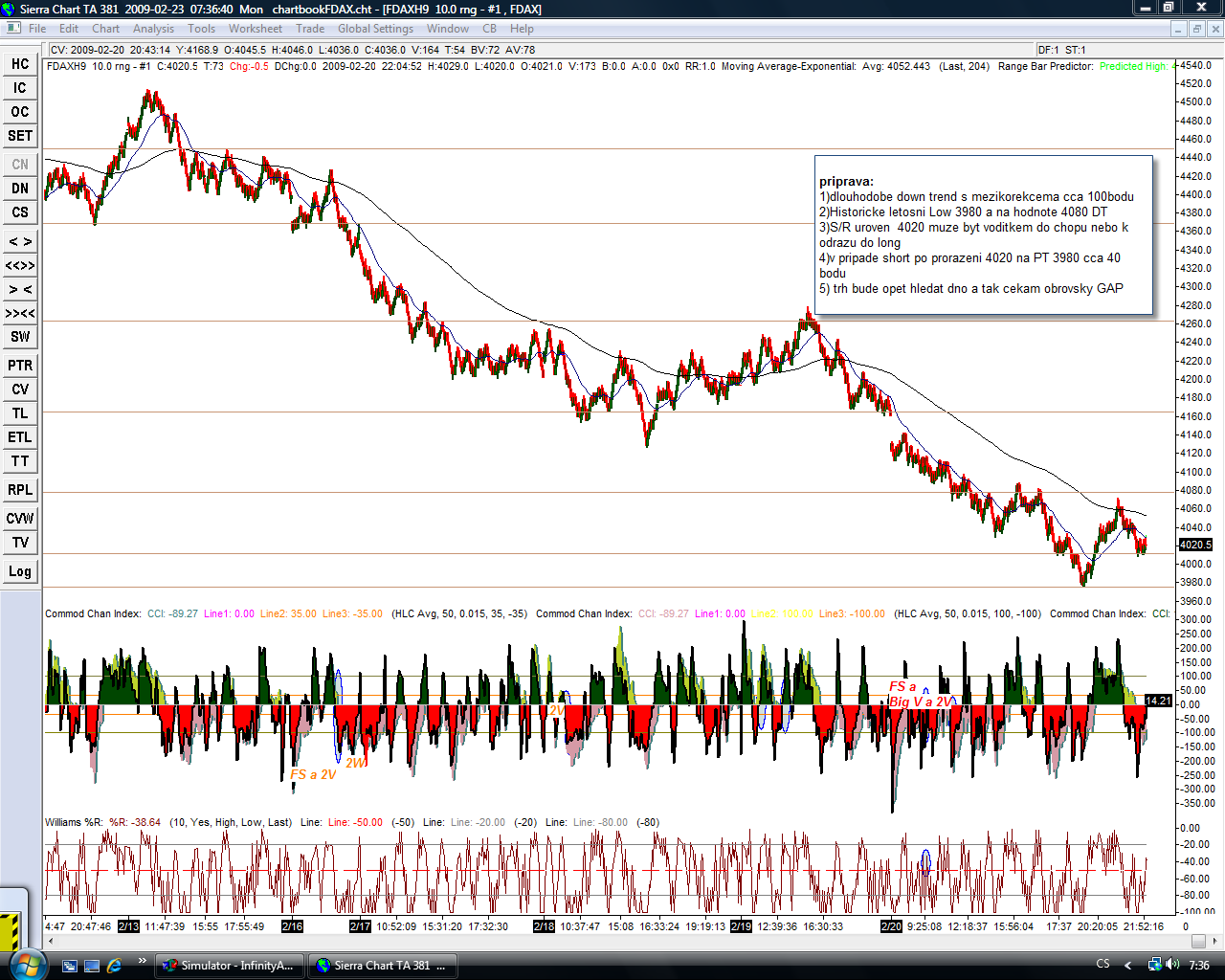Screen dimensions: 1225x980
Task: Click the CVW toolbar button
Action: point(20,519)
